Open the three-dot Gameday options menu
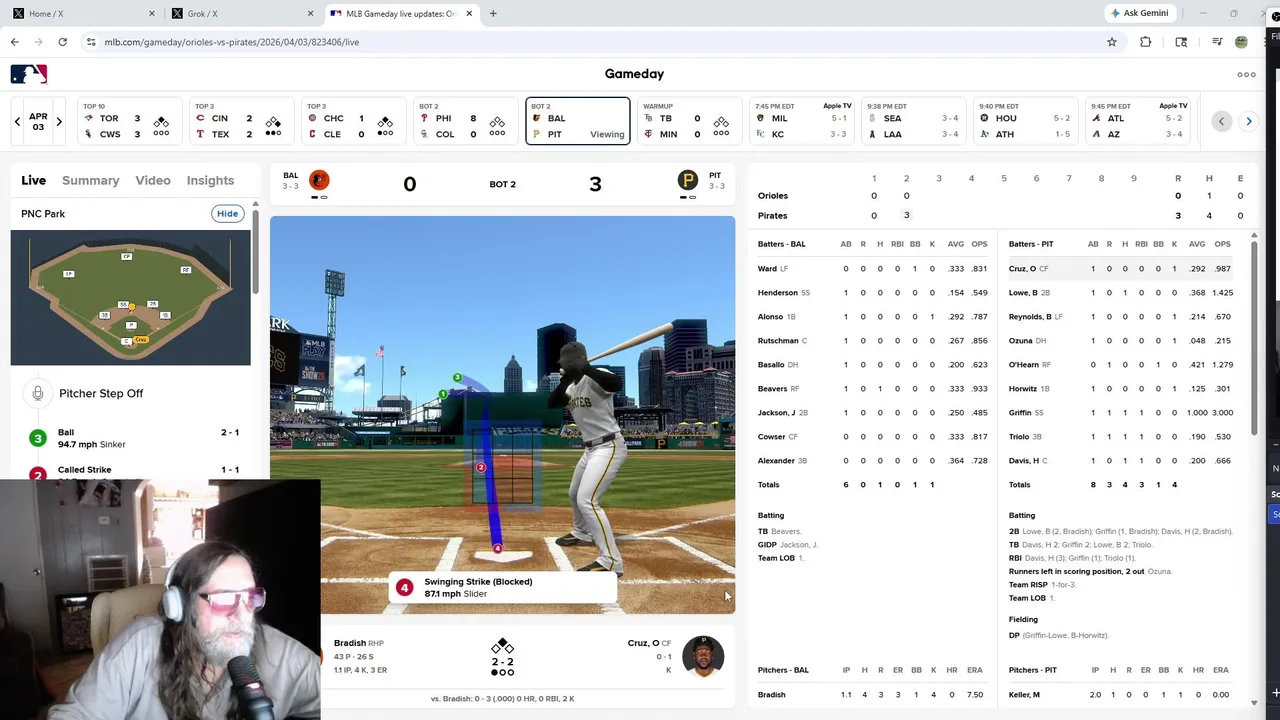 click(1246, 74)
